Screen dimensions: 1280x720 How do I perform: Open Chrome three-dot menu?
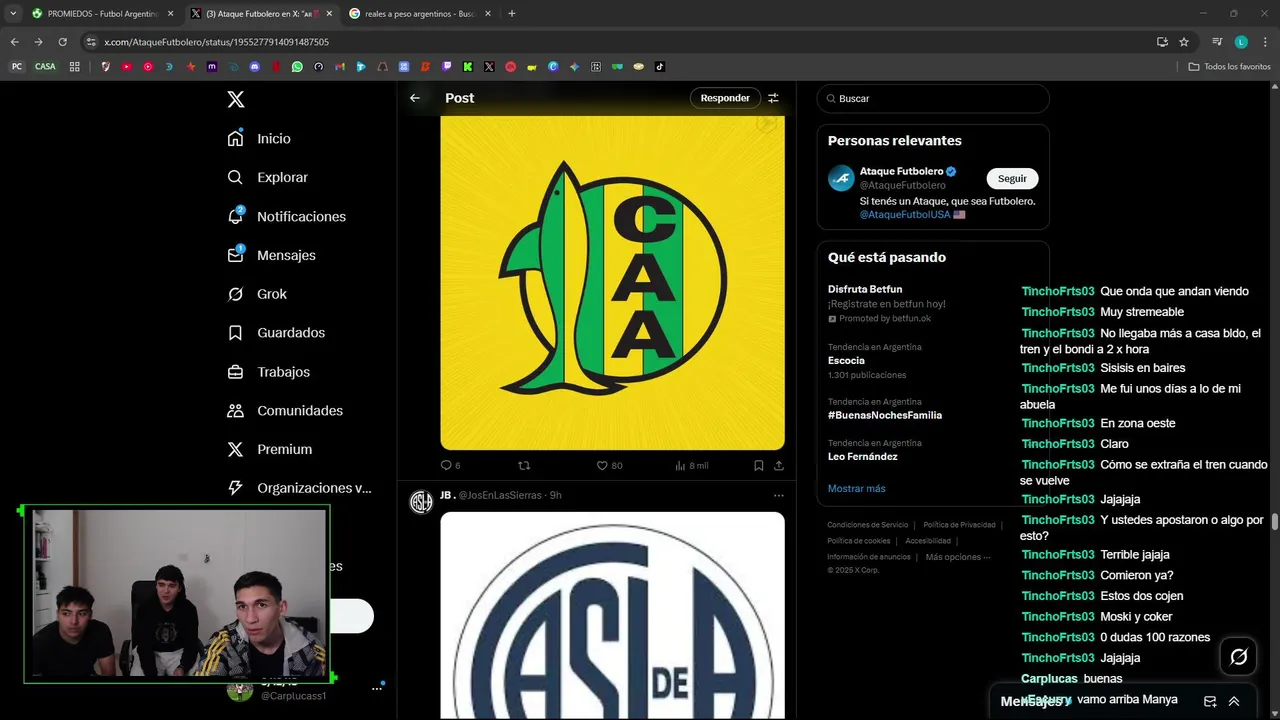1265,42
